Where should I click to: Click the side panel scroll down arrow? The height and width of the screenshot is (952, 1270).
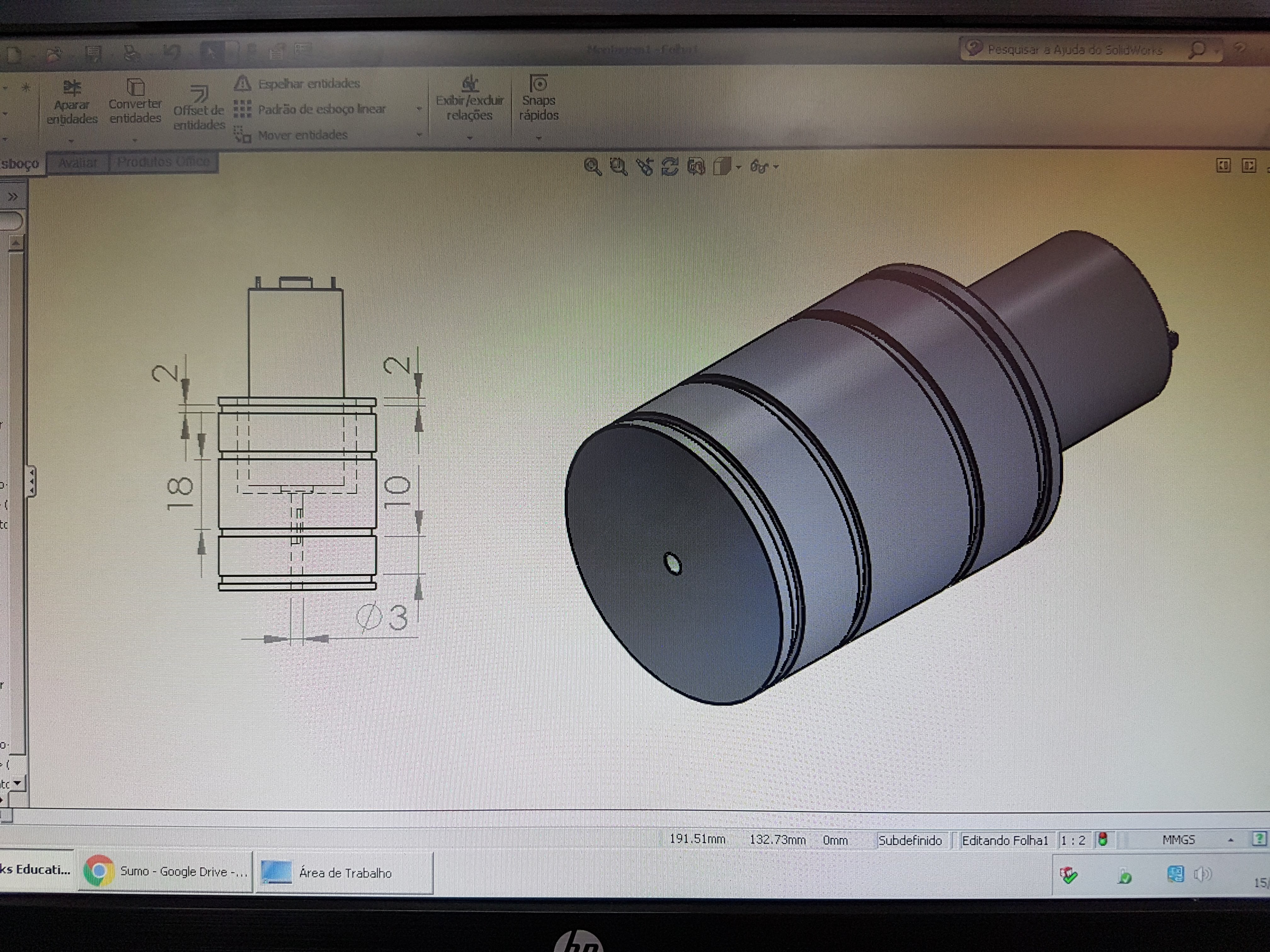(17, 783)
